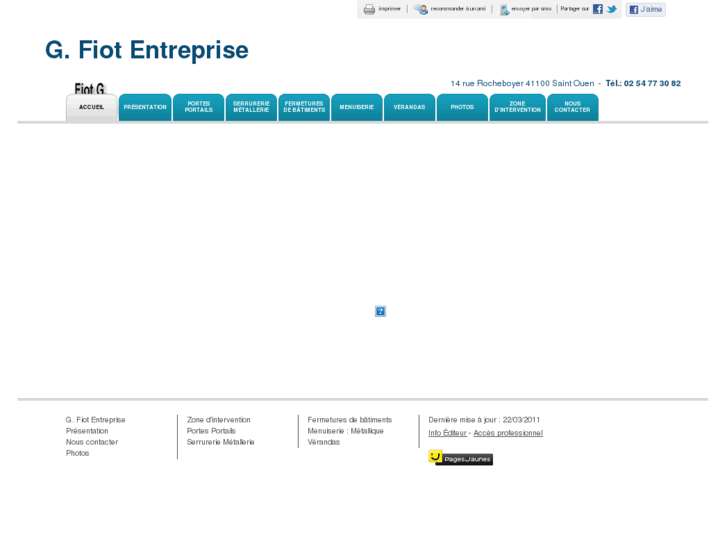Click the missing plugin question mark icon
The image size is (727, 545).
point(380,311)
